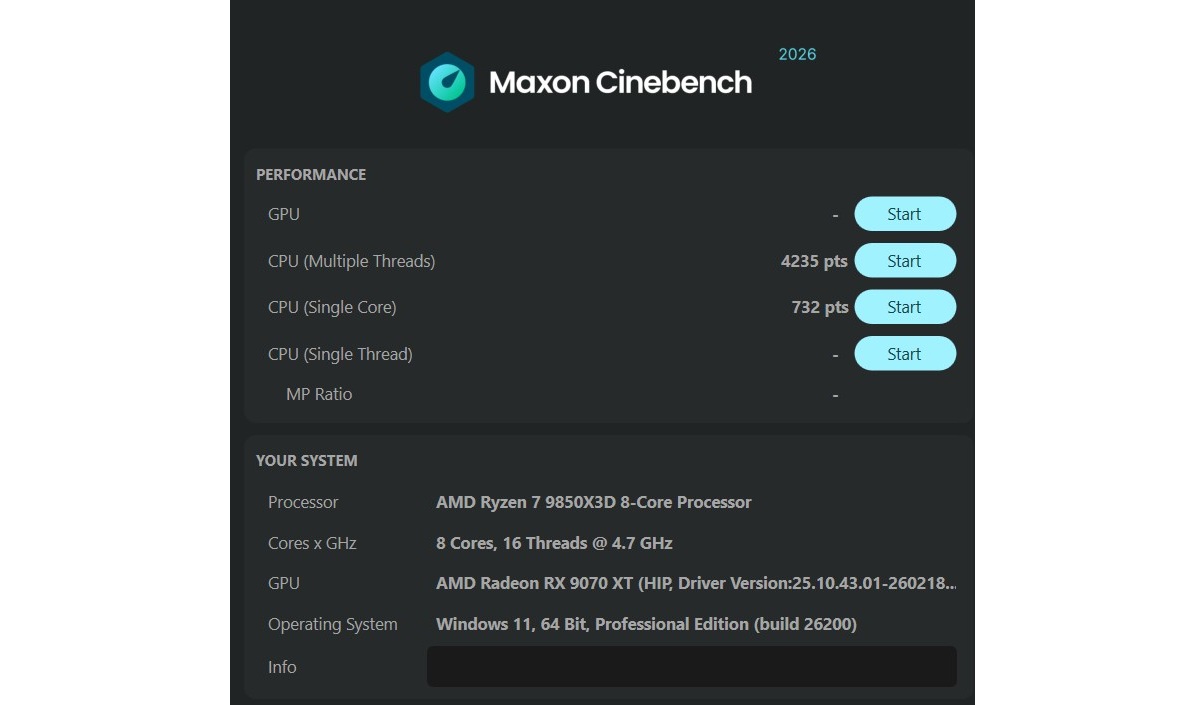The height and width of the screenshot is (705, 1188).
Task: Start the CPU Single Core benchmark
Action: [903, 307]
